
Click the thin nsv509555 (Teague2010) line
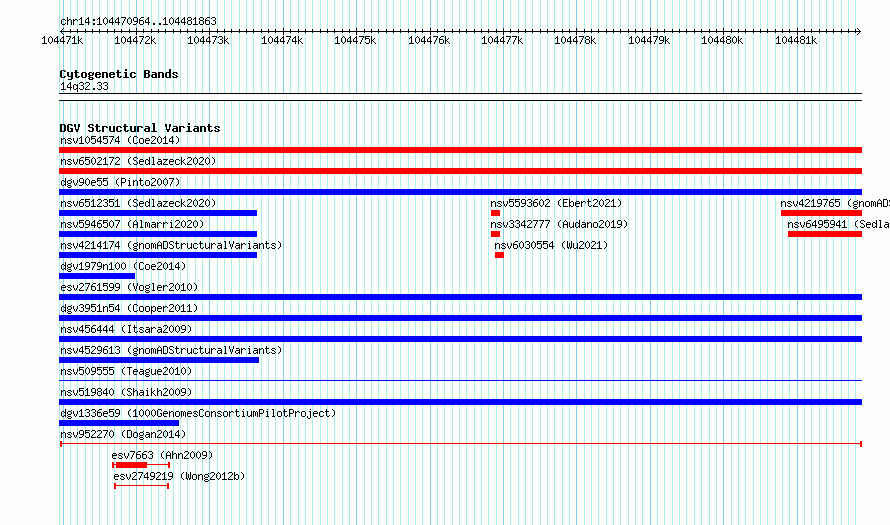coord(460,381)
